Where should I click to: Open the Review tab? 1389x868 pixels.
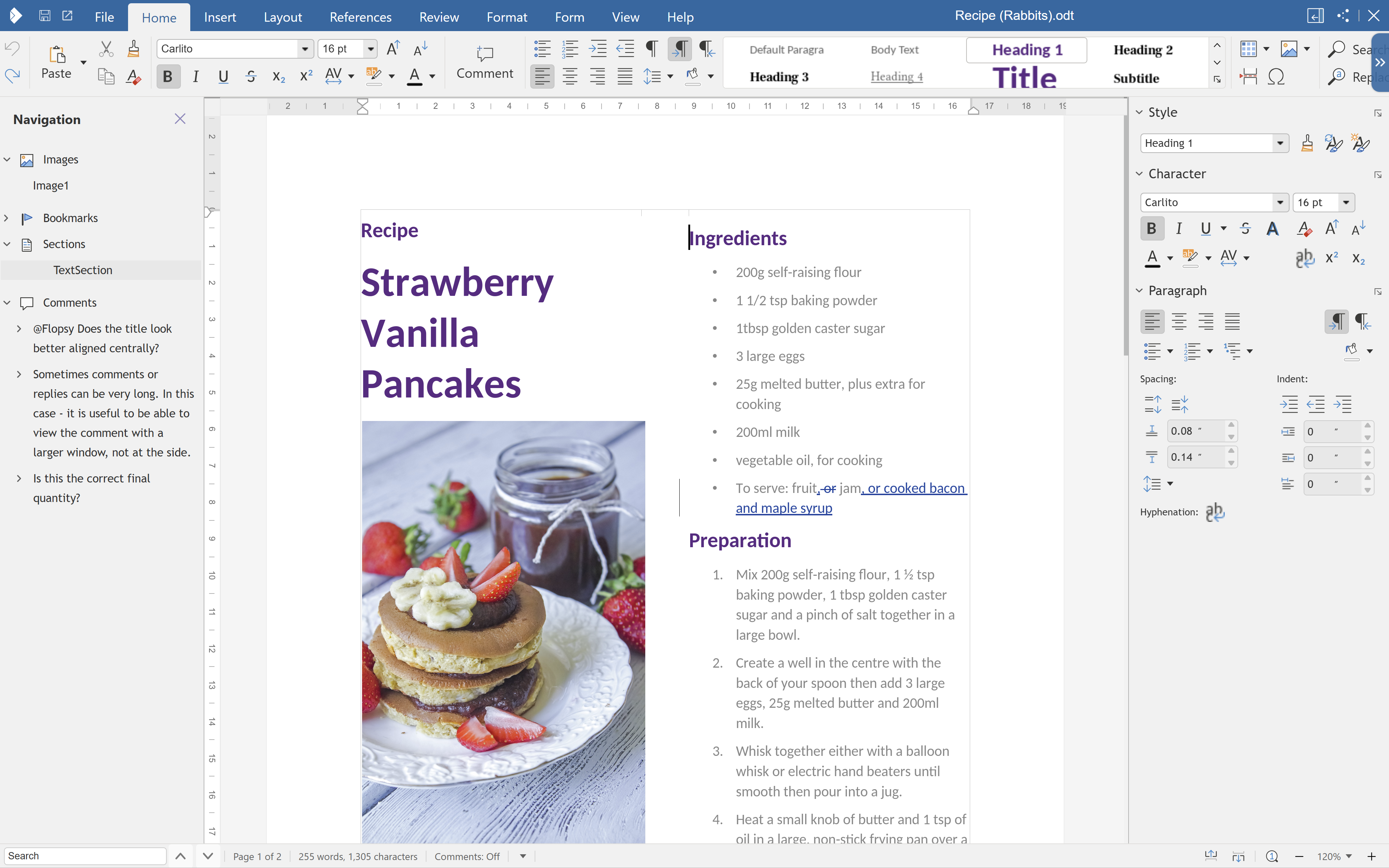point(439,17)
